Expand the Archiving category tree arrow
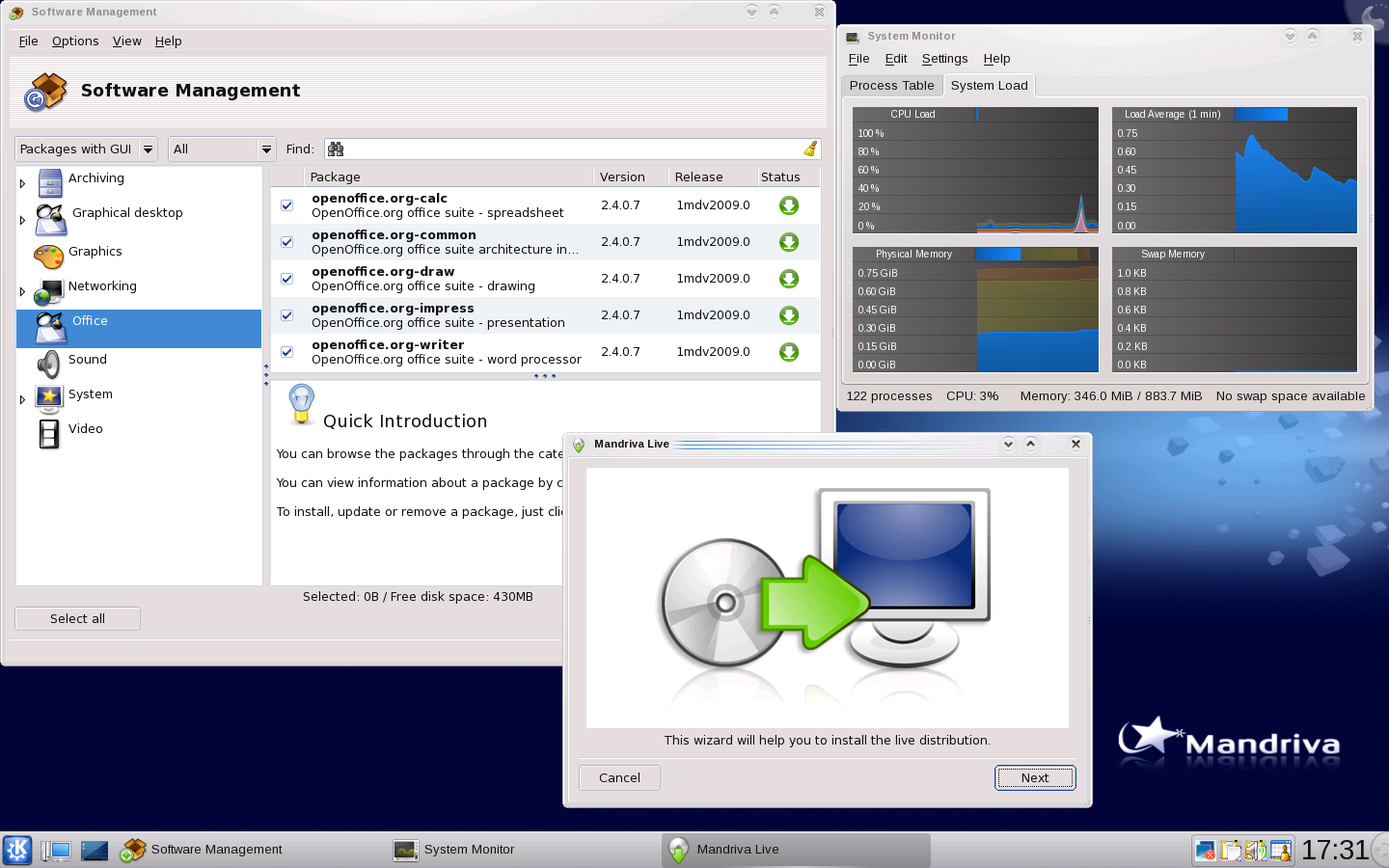Image resolution: width=1389 pixels, height=868 pixels. tap(22, 183)
